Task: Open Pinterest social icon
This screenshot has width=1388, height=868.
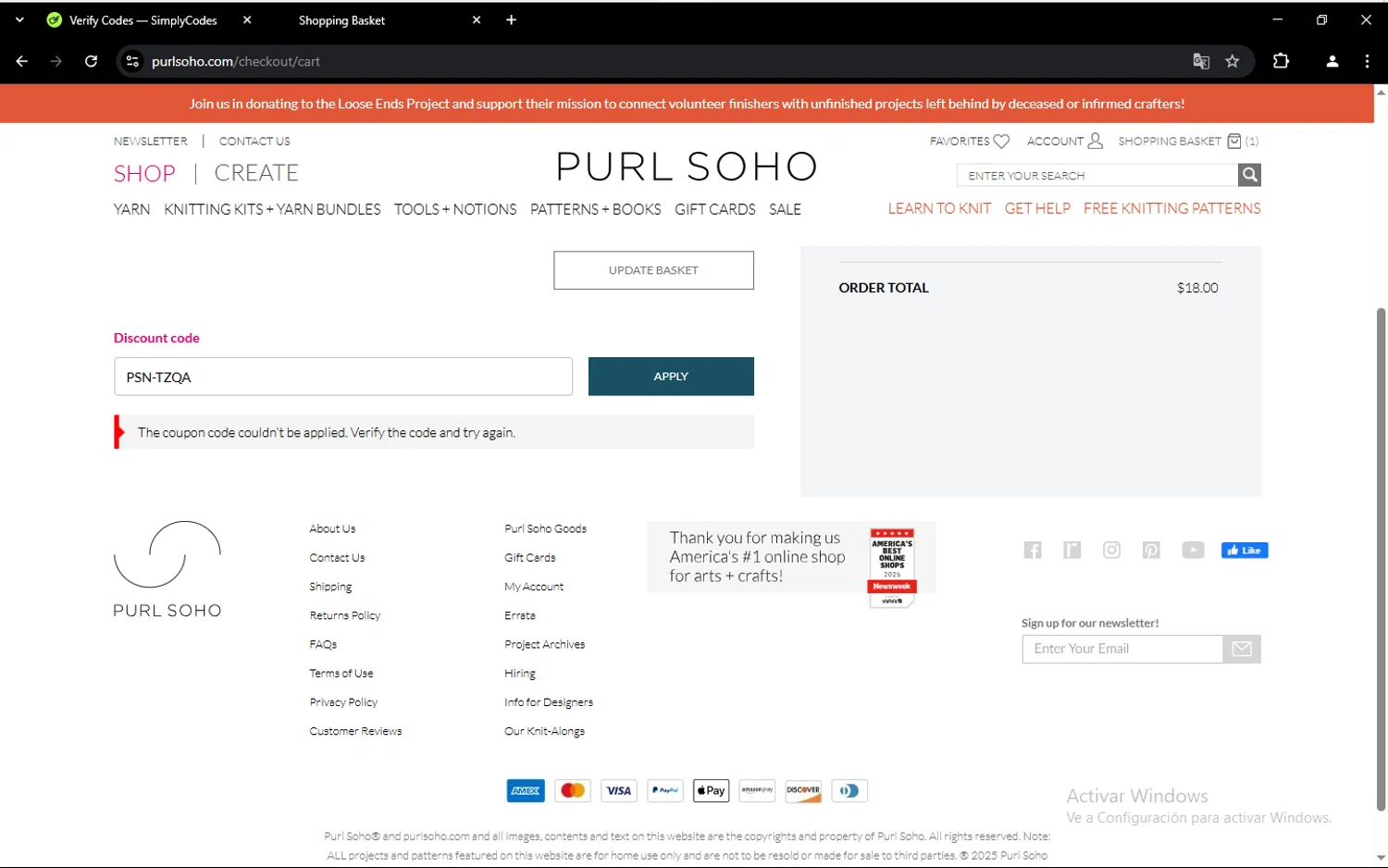Action: click(x=1151, y=551)
